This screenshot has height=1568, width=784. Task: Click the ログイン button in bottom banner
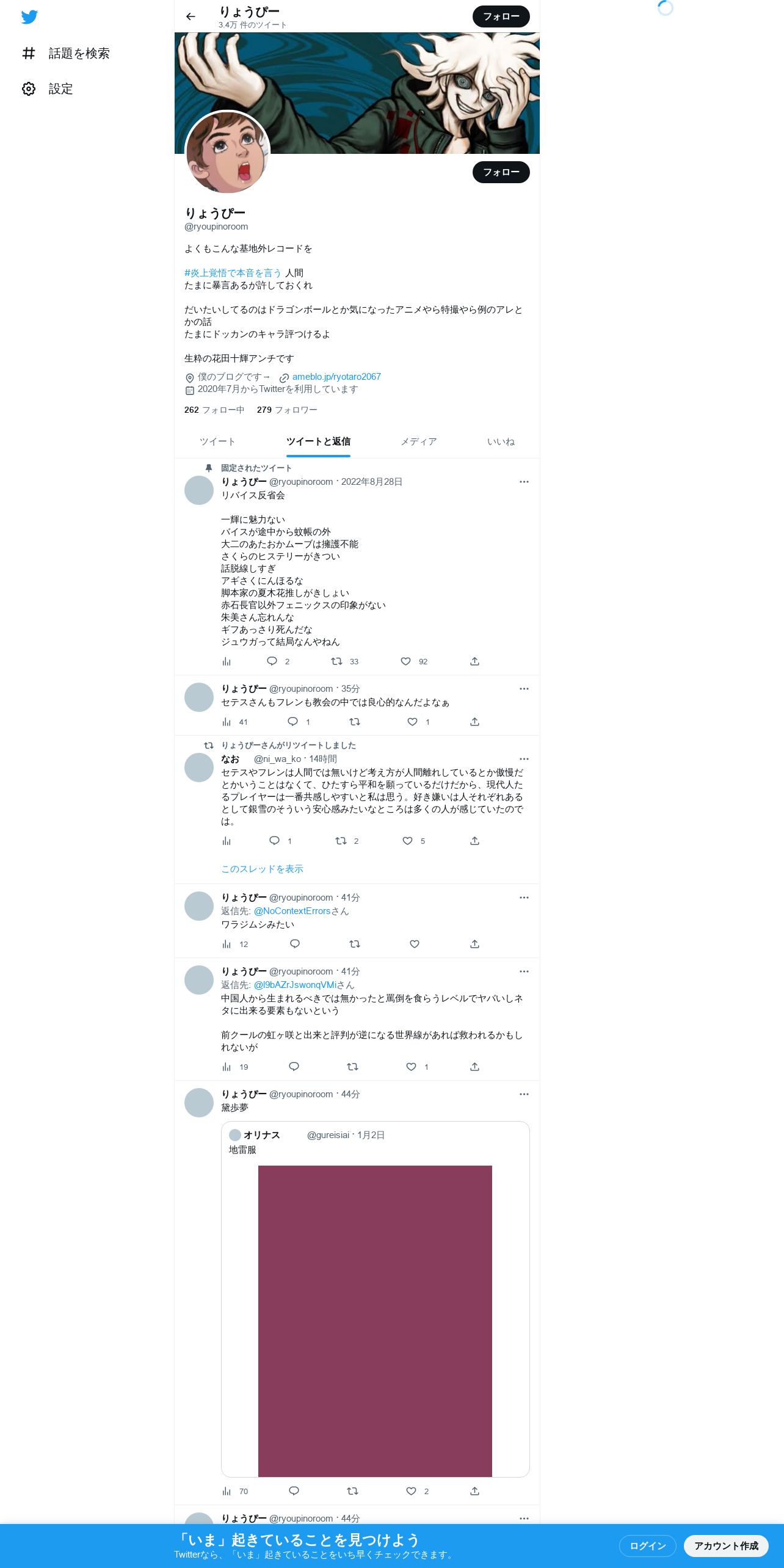(647, 1545)
